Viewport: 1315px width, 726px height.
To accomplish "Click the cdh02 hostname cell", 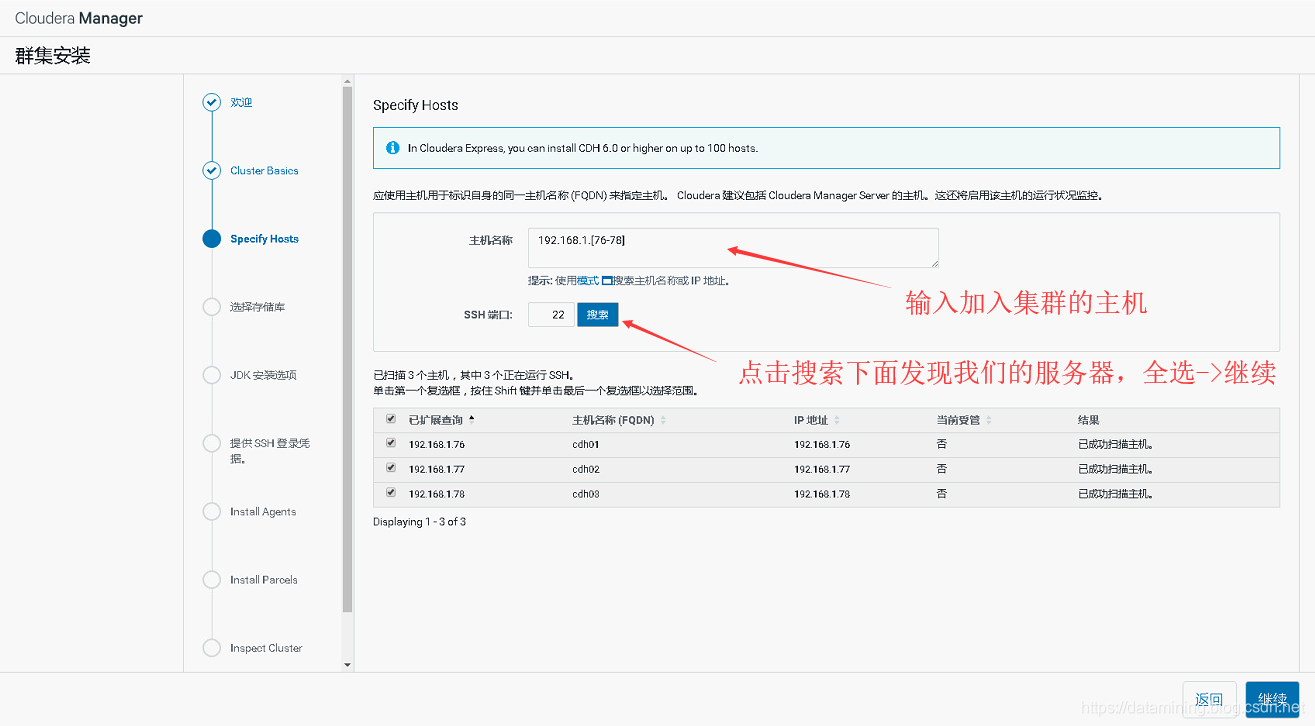I will click(585, 469).
